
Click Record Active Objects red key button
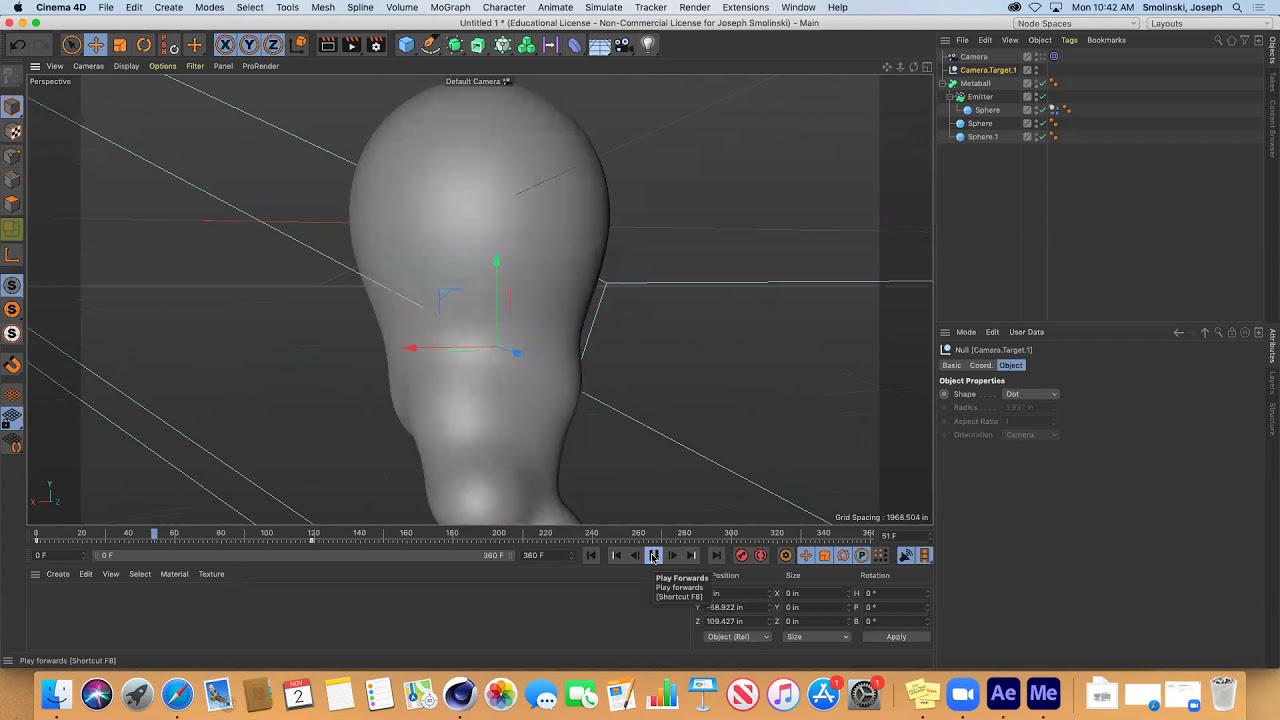[x=741, y=556]
